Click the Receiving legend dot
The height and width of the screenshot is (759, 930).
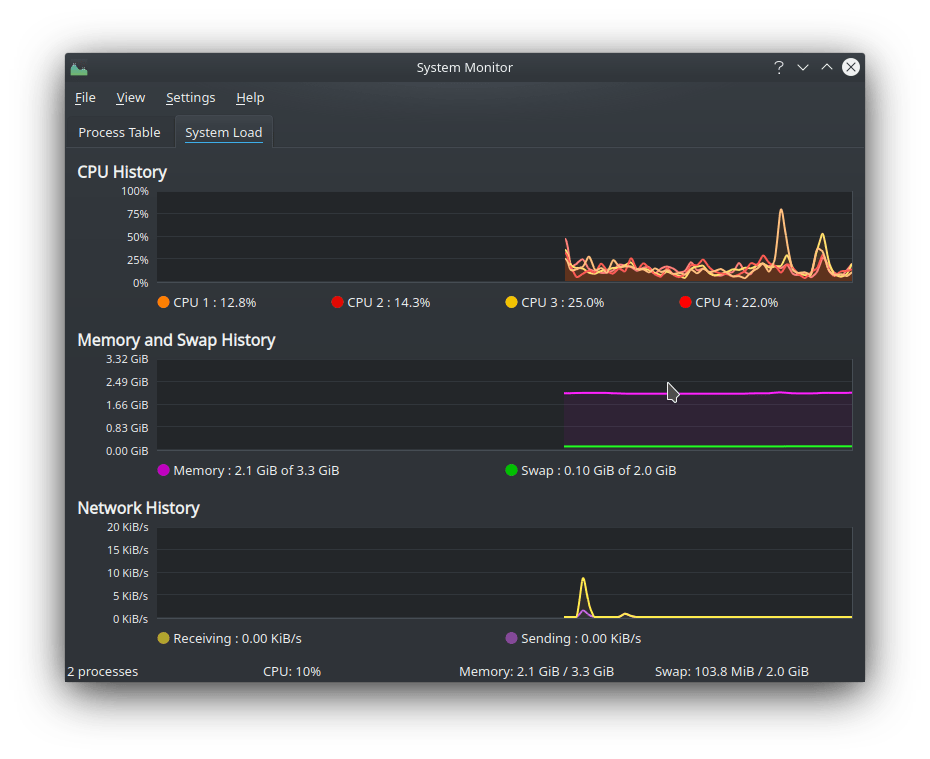tap(162, 638)
